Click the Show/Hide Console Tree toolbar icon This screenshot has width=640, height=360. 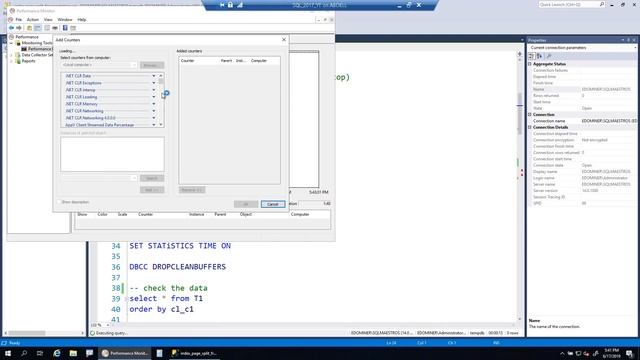(x=38, y=28)
